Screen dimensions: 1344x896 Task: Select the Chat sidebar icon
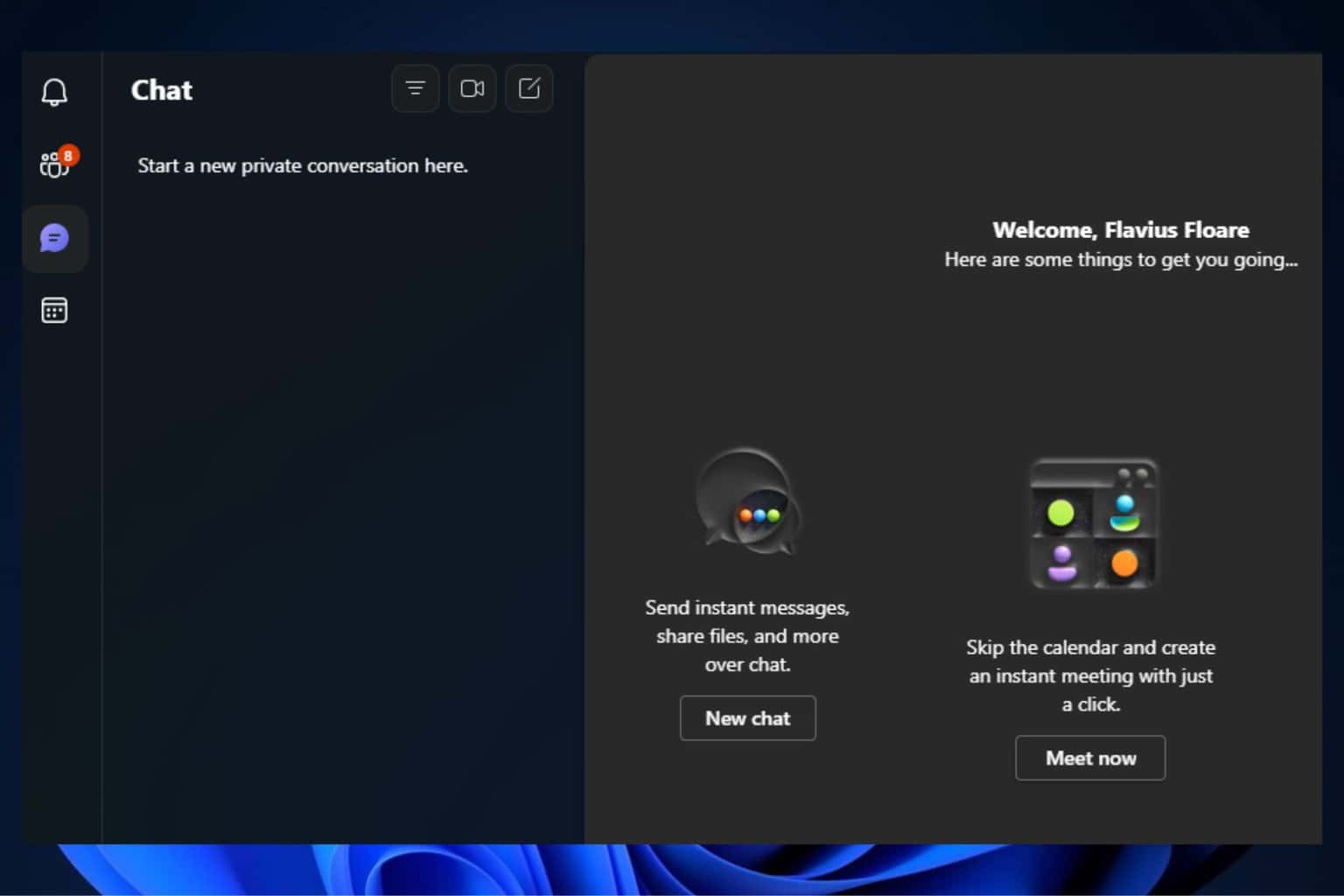[54, 238]
